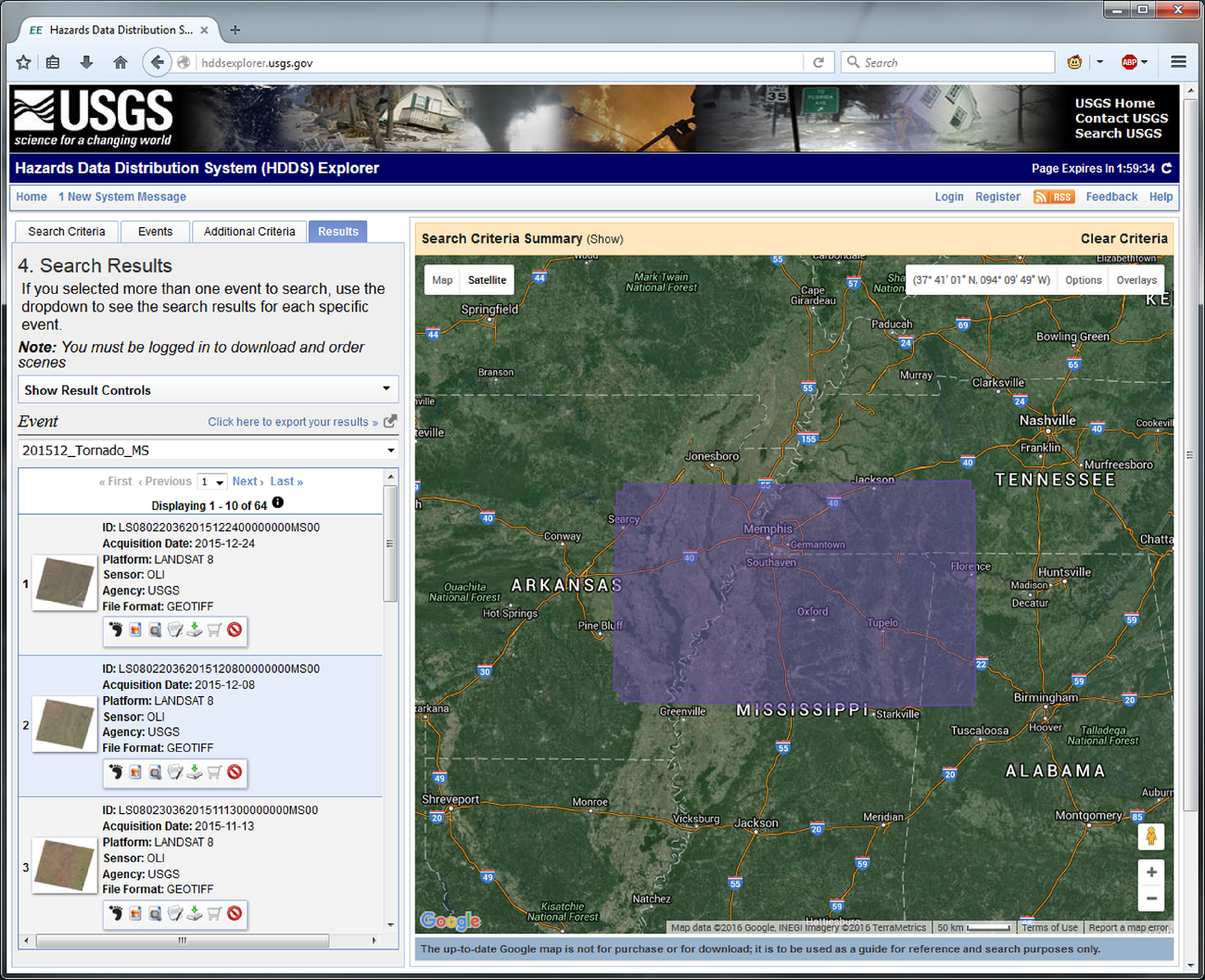This screenshot has height=980, width=1205.
Task: Show the Search Criteria Summary
Action: point(604,239)
